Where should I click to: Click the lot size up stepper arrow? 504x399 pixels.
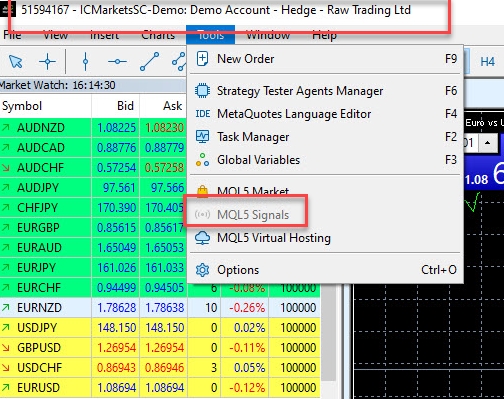point(488,143)
